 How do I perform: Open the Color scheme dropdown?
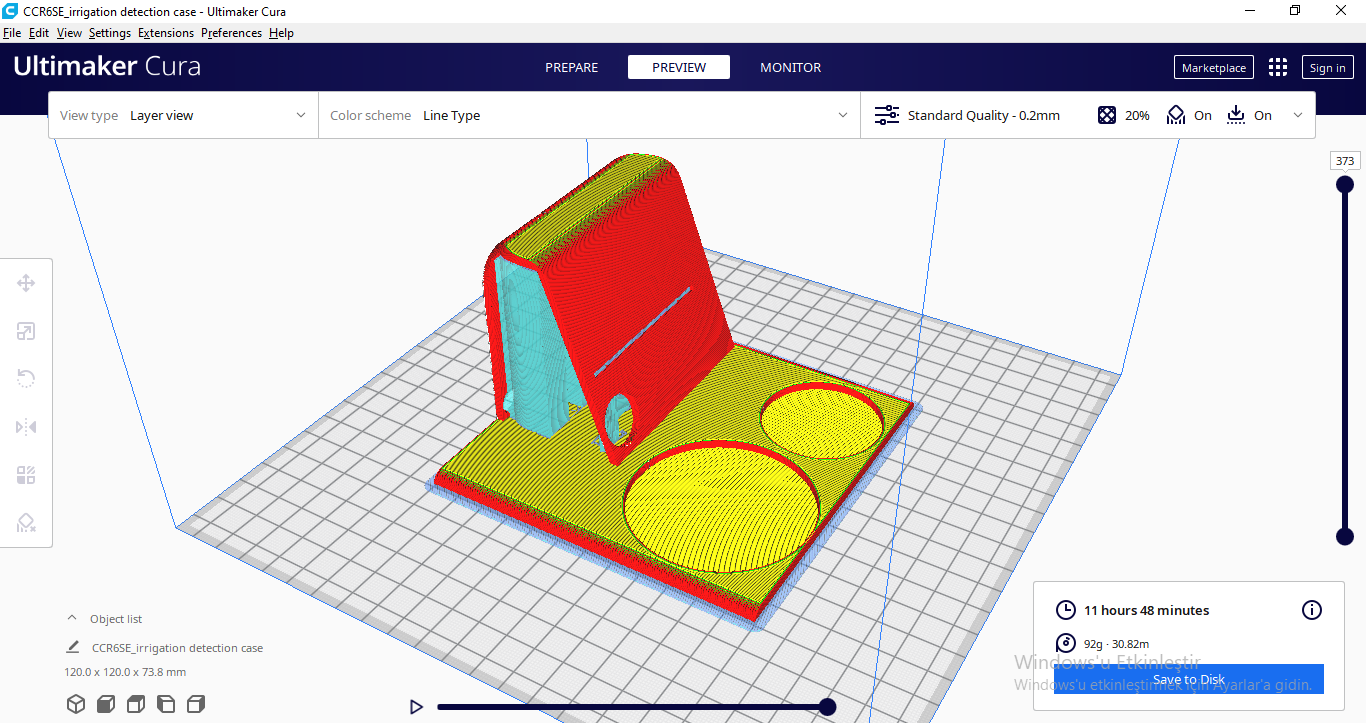coord(590,115)
